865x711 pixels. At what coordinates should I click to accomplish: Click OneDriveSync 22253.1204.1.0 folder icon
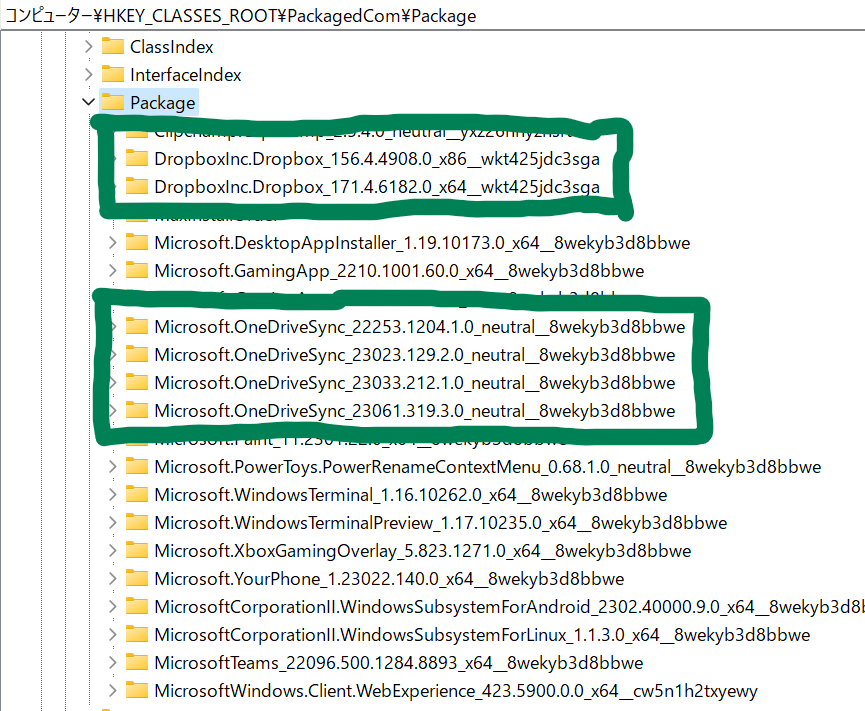tap(137, 326)
